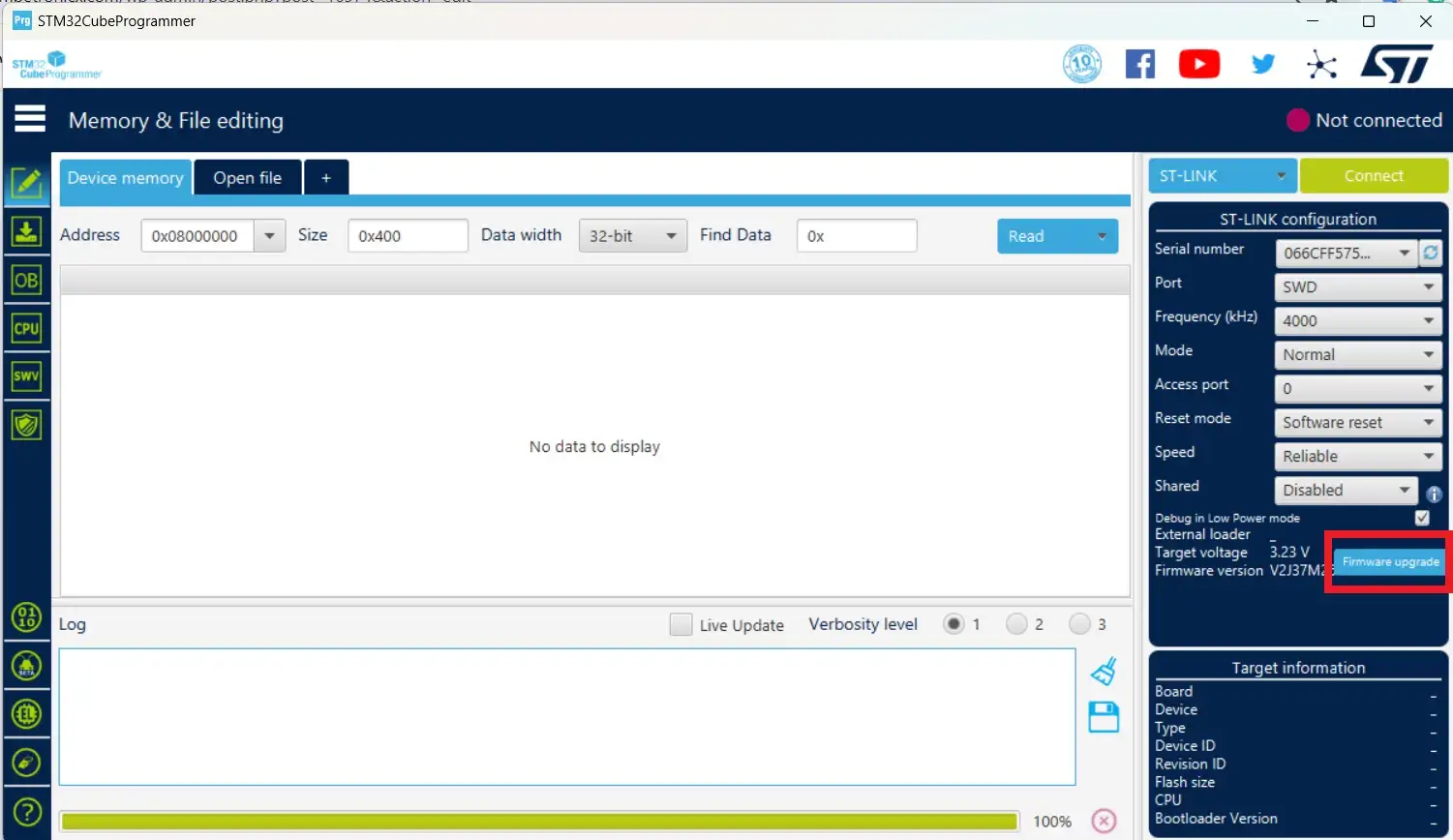
Task: Enable the Live Update checkbox
Action: (x=681, y=624)
